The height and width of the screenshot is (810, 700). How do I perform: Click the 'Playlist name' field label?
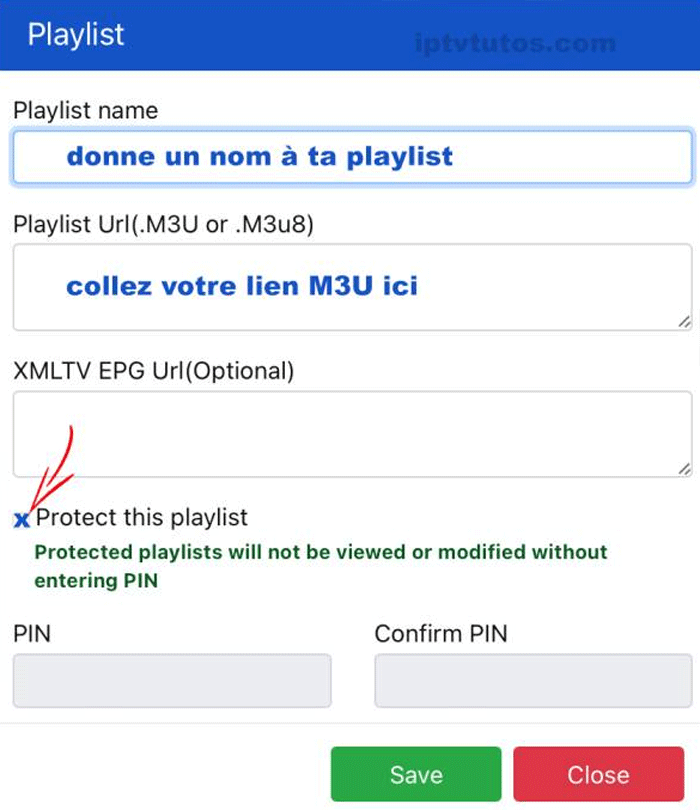pos(86,111)
